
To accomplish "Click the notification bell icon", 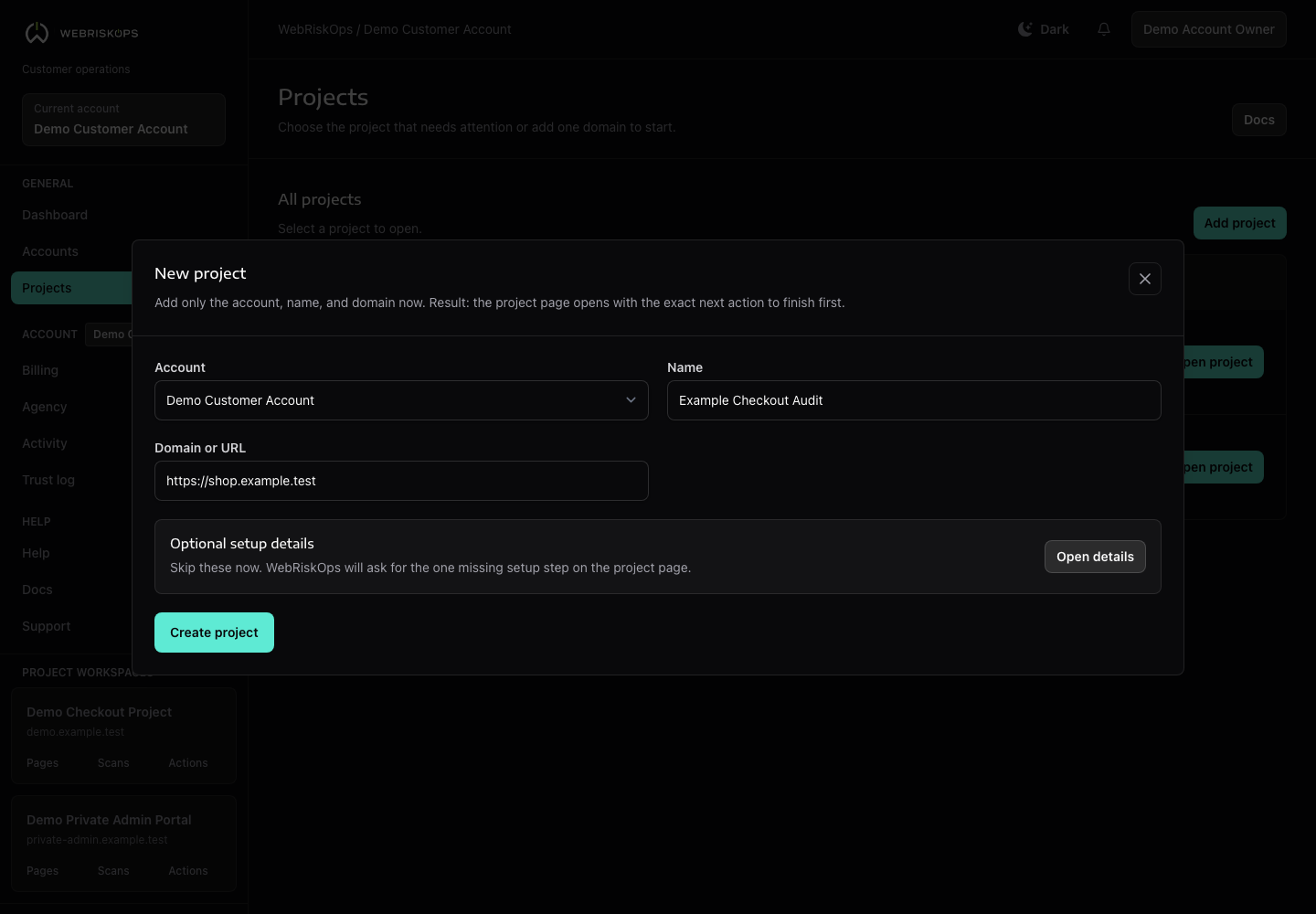I will pos(1104,29).
